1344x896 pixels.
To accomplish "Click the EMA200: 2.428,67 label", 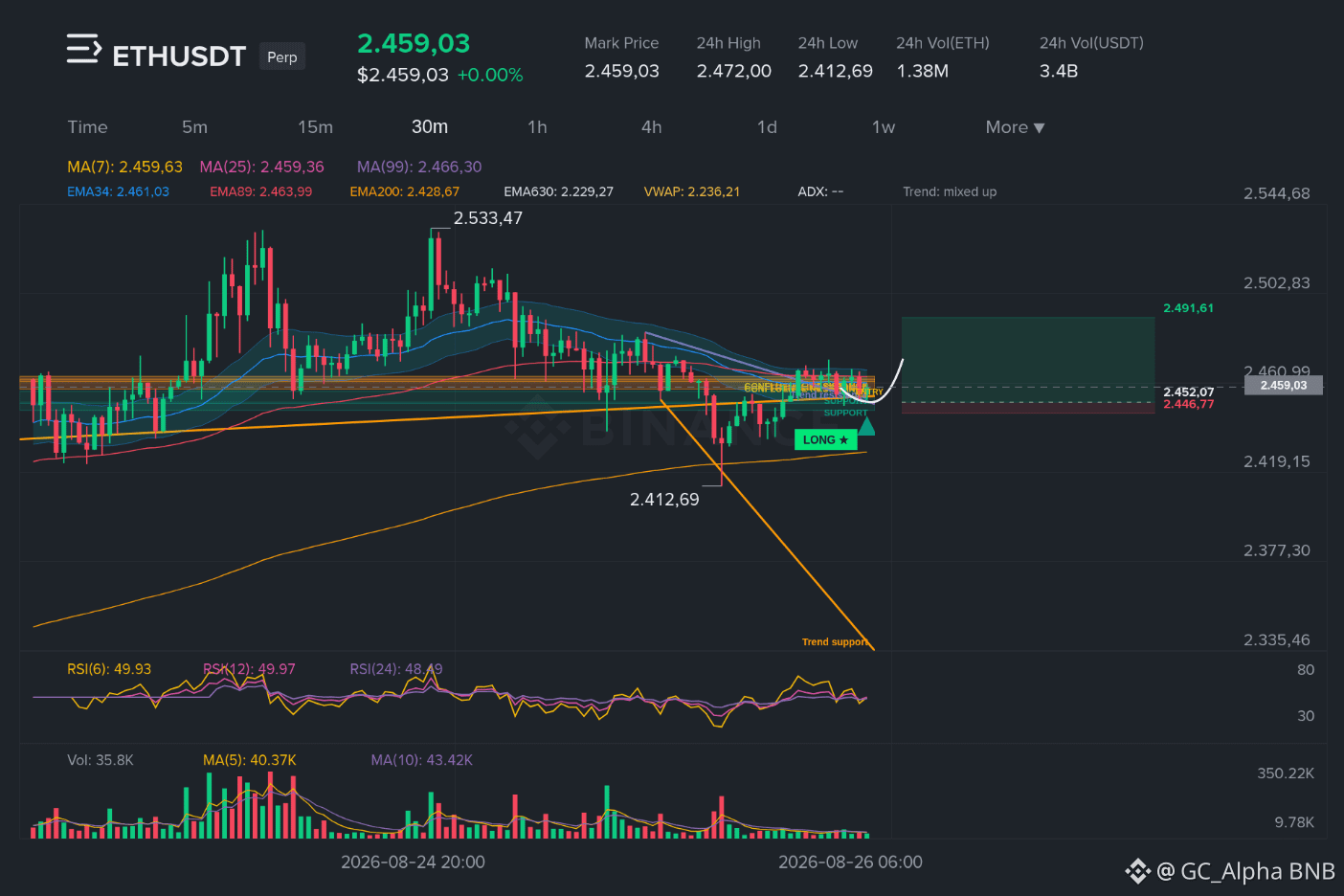I will tap(404, 191).
